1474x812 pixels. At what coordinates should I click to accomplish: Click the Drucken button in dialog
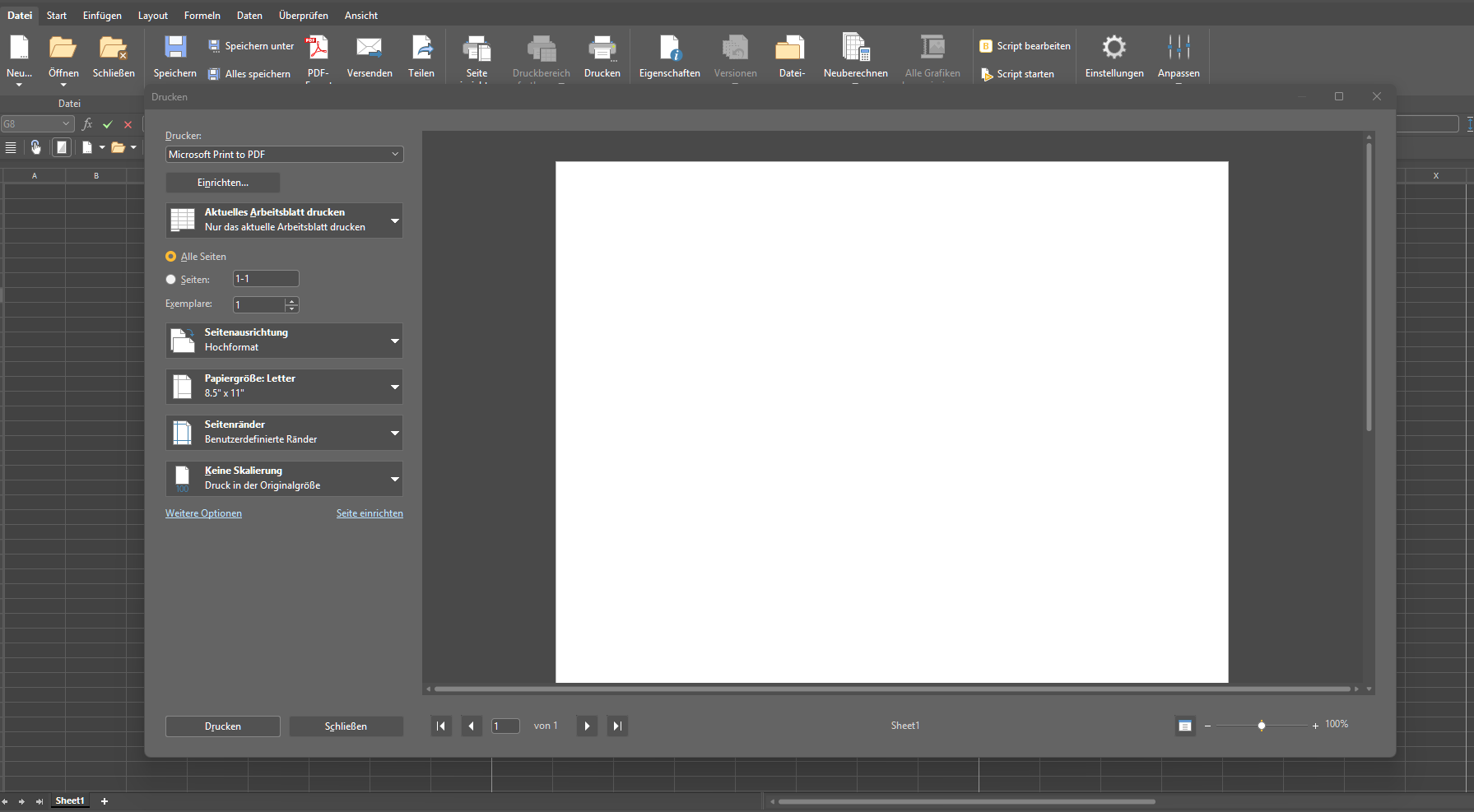[x=223, y=726]
